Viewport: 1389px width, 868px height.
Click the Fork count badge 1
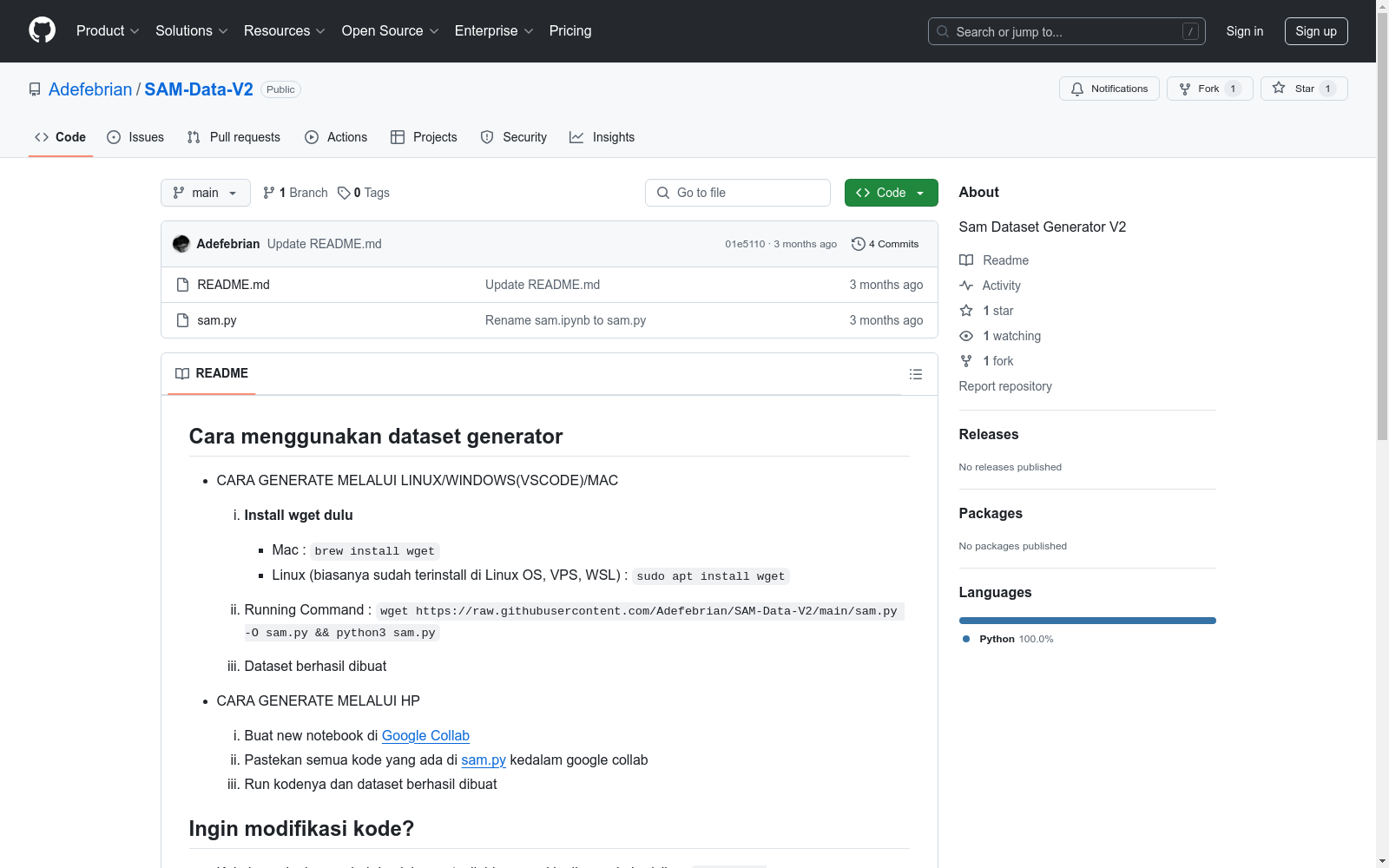tap(1233, 89)
